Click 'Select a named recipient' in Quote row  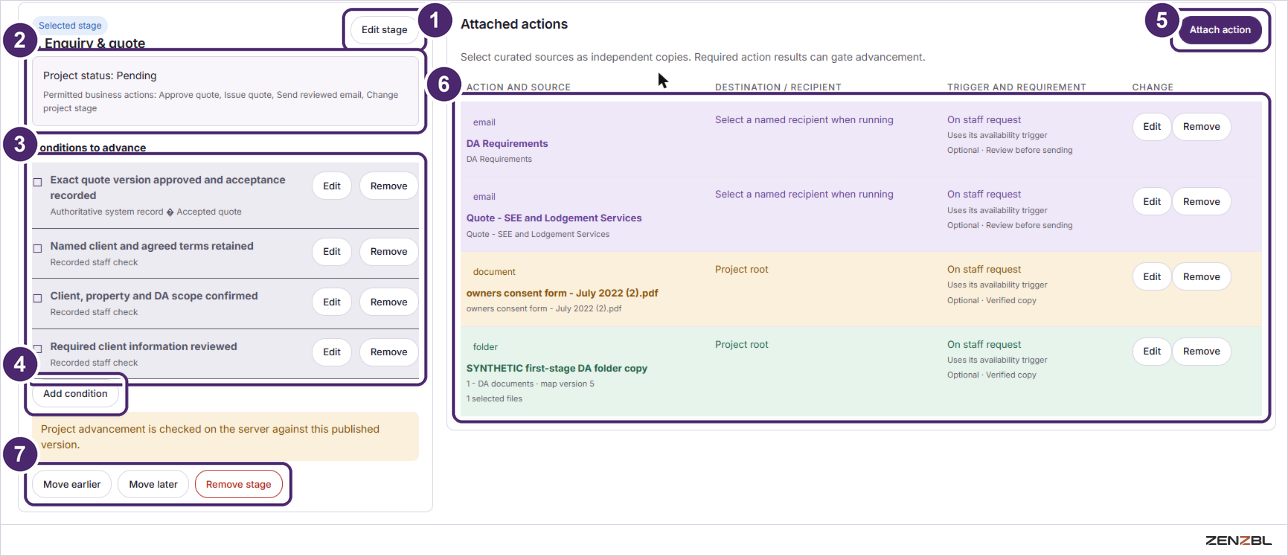[x=804, y=195]
